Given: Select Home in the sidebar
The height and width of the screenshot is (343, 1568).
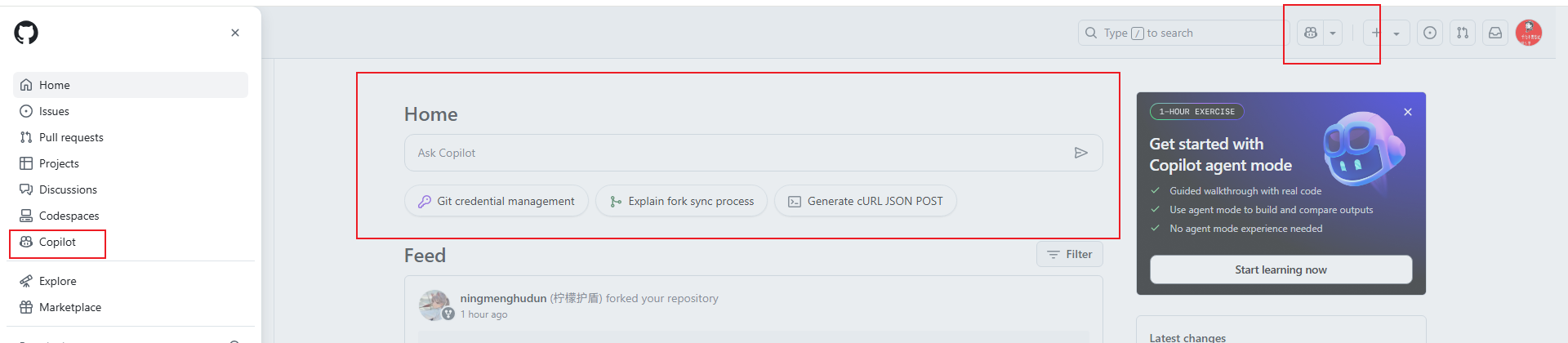Looking at the screenshot, I should click(x=131, y=85).
